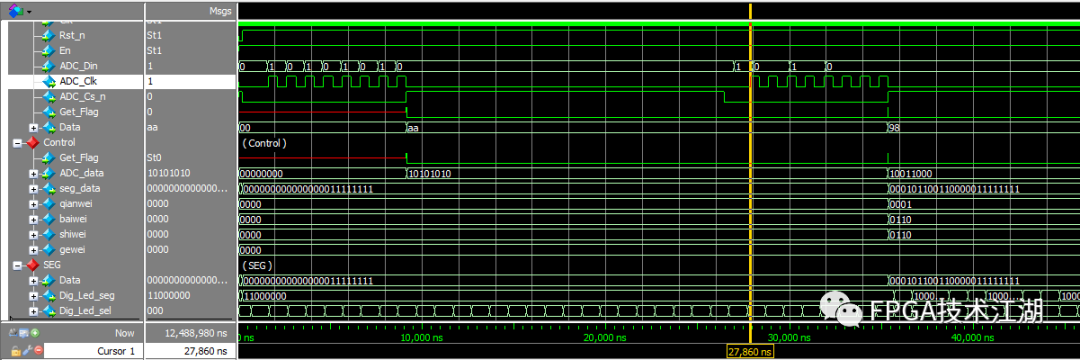Click the delete cursor red minus icon
1080x360 pixels.
tap(39, 350)
